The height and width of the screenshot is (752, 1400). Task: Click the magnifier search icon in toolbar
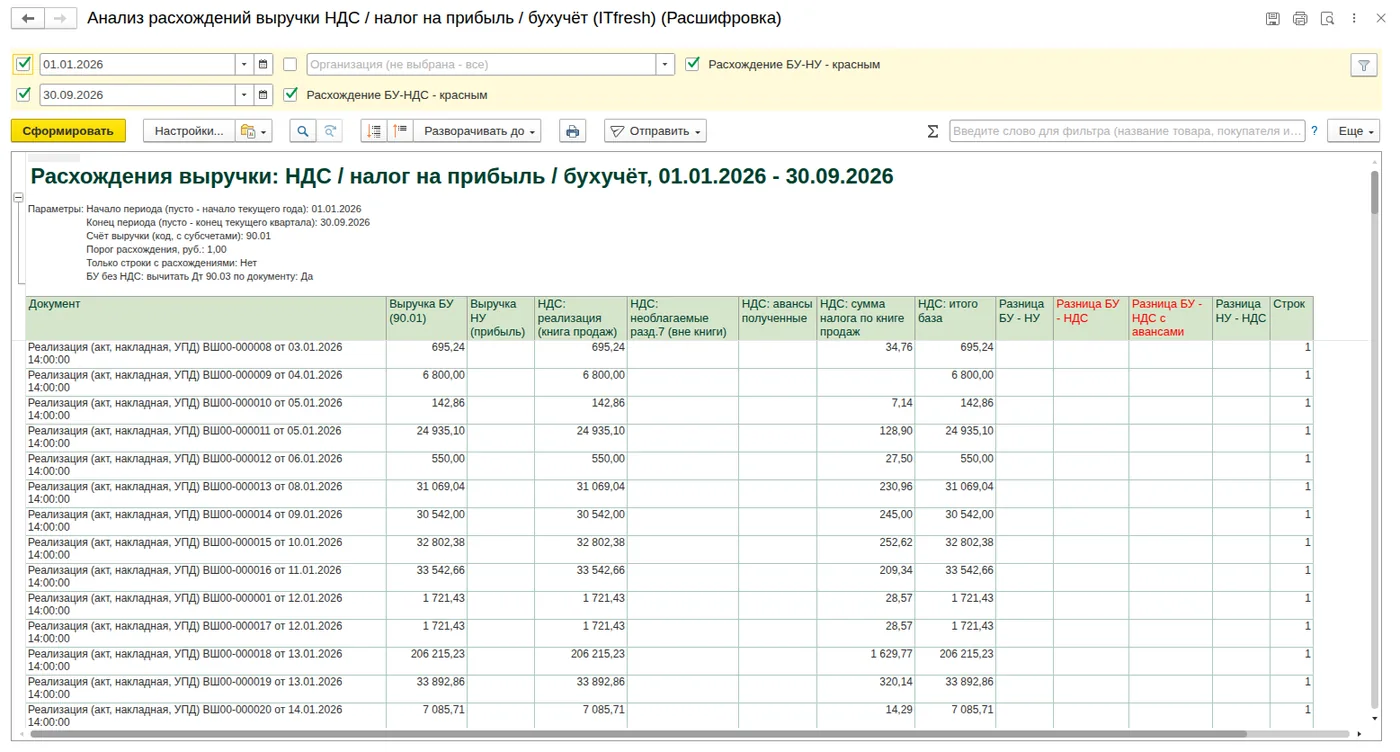pos(302,131)
